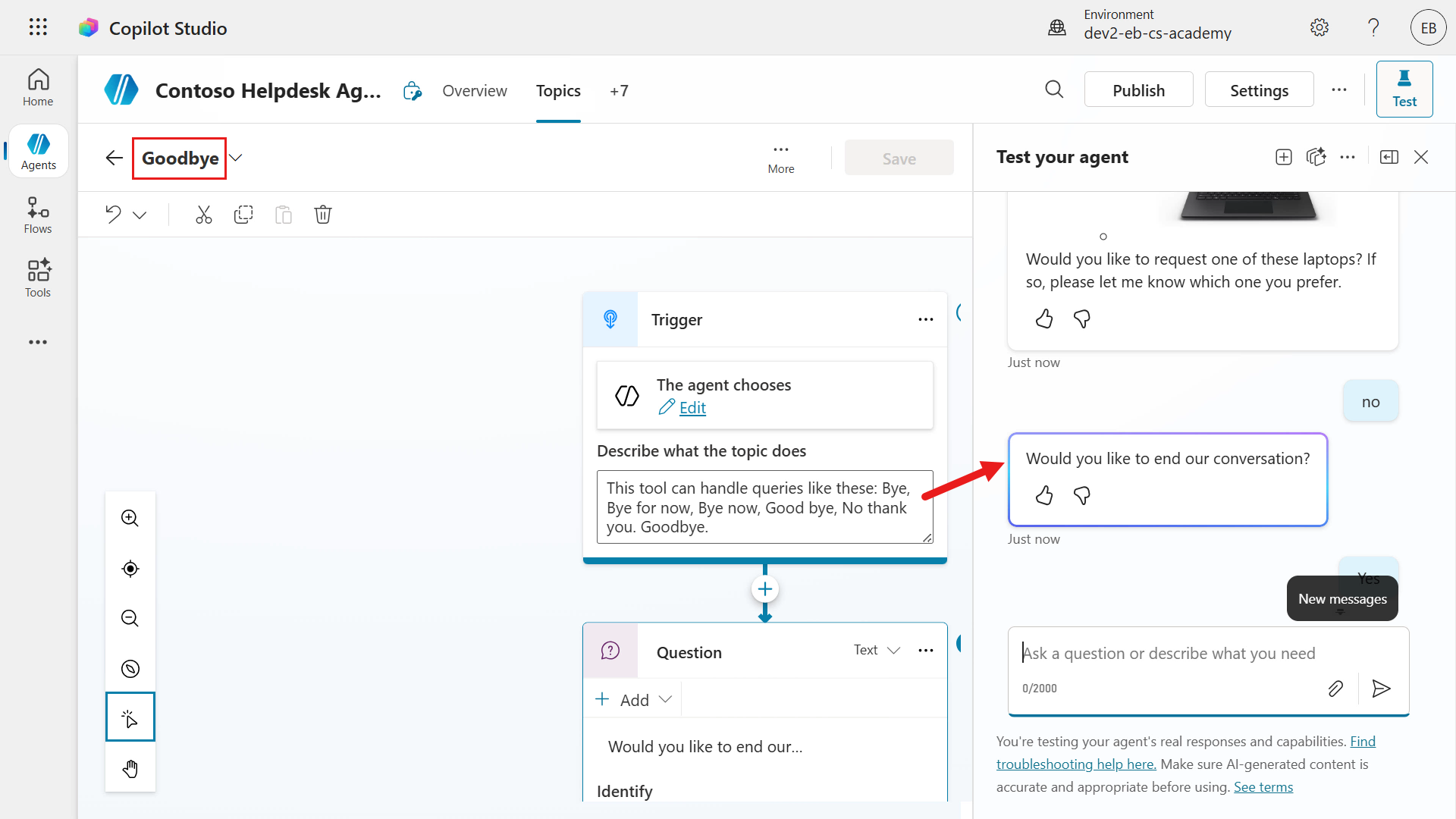Click the zoom out canvas control

tap(130, 618)
